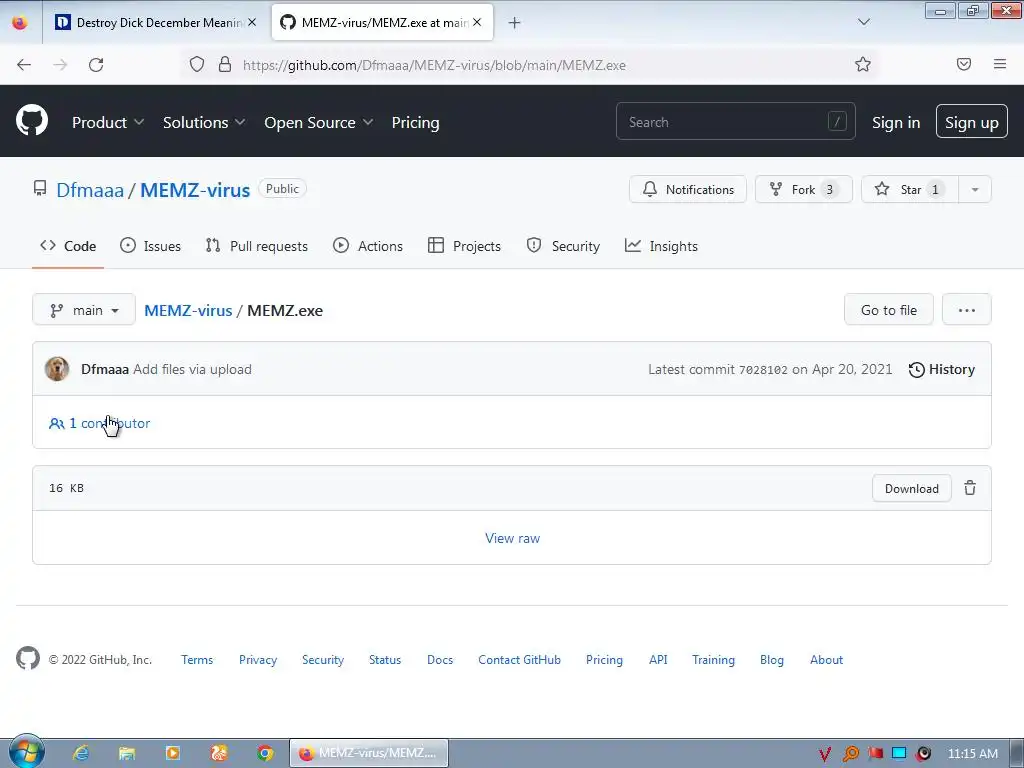The height and width of the screenshot is (768, 1024).
Task: Close the Destroy Dick December tab
Action: [x=252, y=22]
